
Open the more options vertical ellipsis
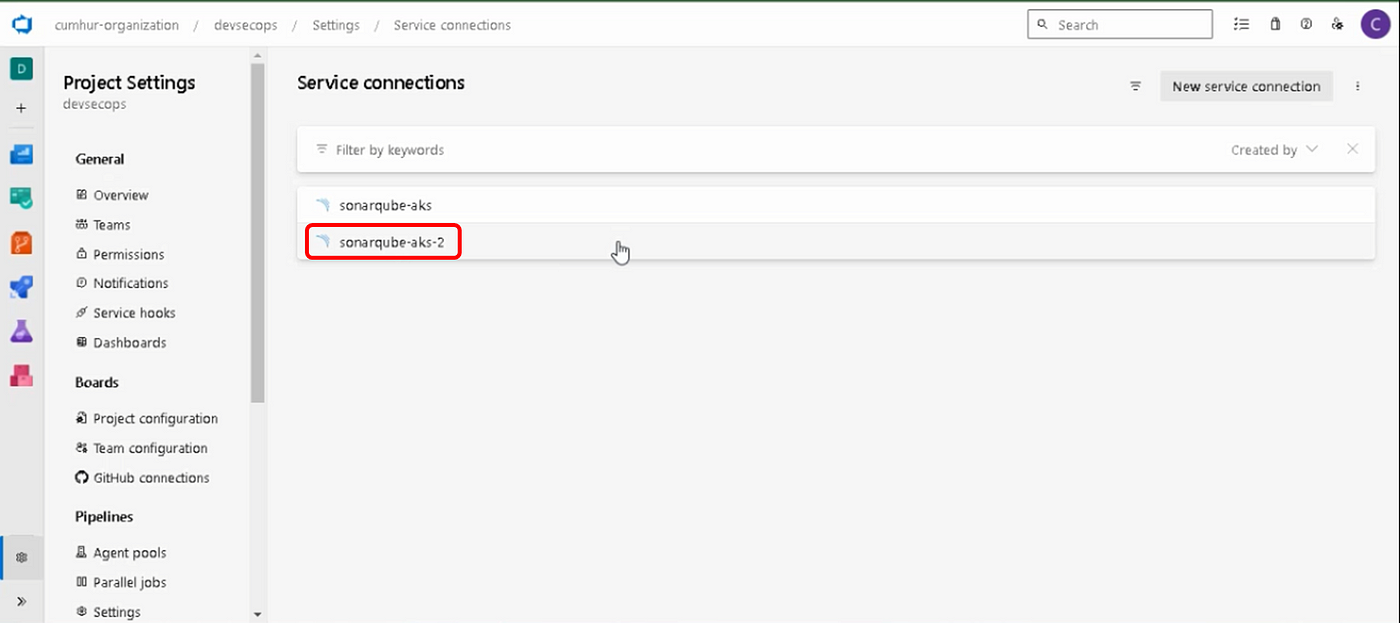[1358, 86]
